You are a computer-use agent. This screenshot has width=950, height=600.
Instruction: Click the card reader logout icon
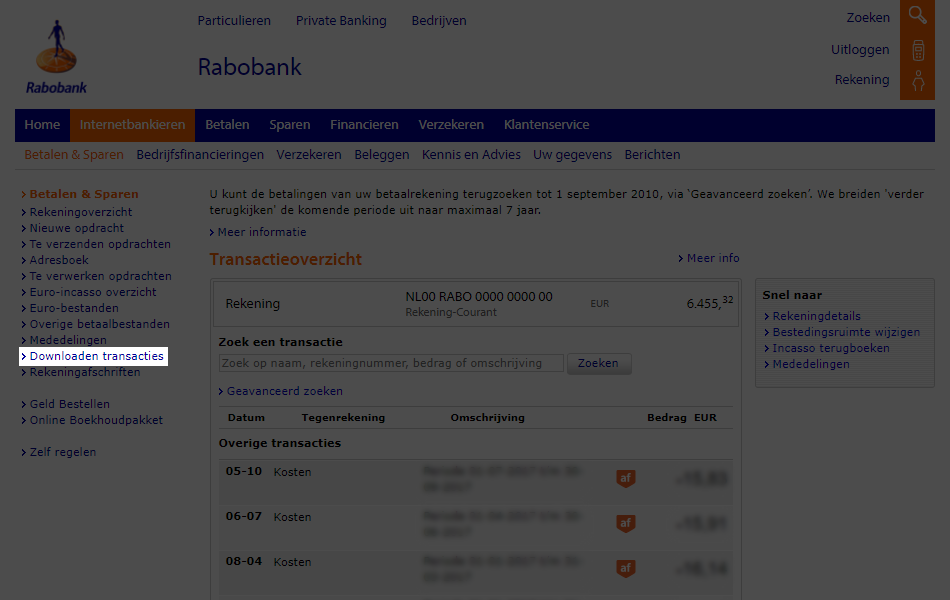pyautogui.click(x=918, y=50)
